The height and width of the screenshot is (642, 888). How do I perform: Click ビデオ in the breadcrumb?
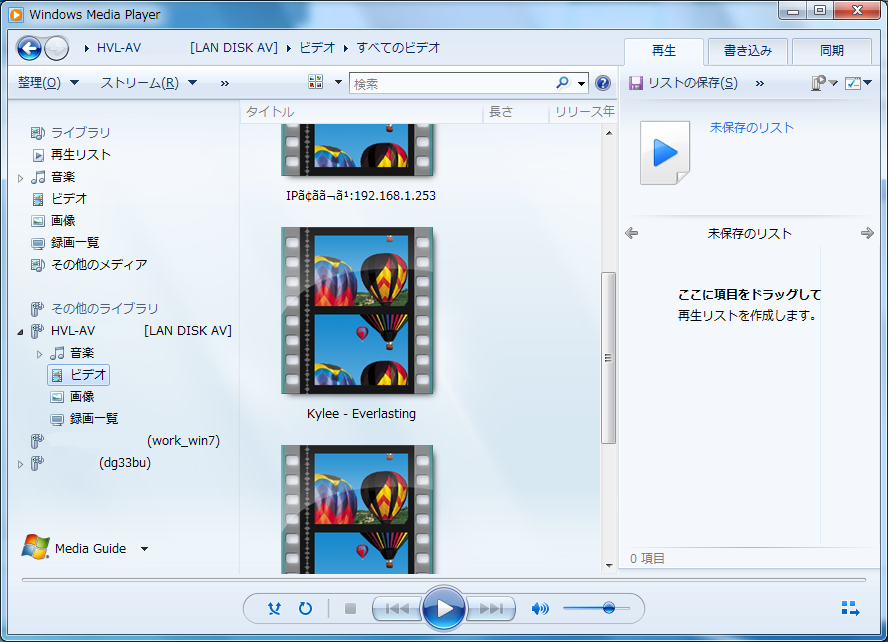pyautogui.click(x=317, y=48)
